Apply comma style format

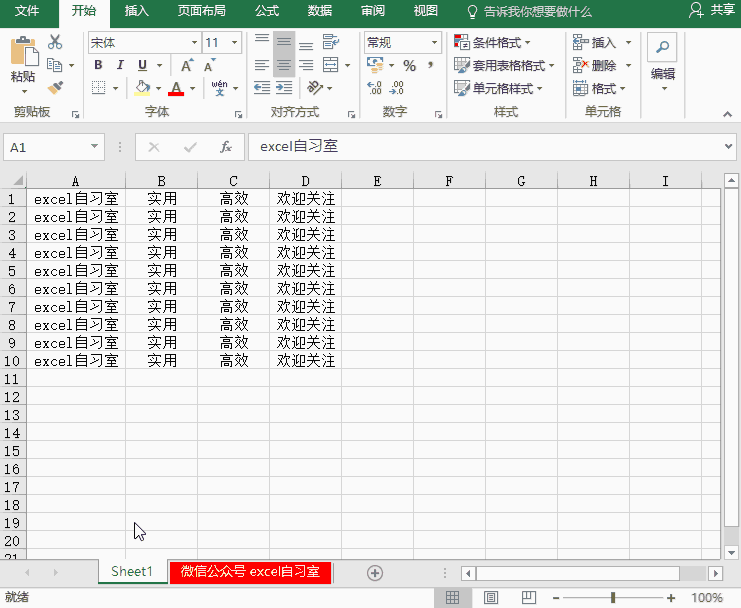pyautogui.click(x=431, y=65)
